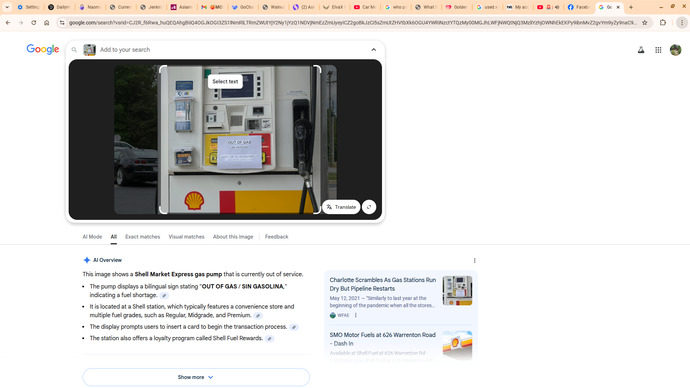Screen dimensions: 690x388
Task: Click the Select text button on image
Action: tap(225, 81)
